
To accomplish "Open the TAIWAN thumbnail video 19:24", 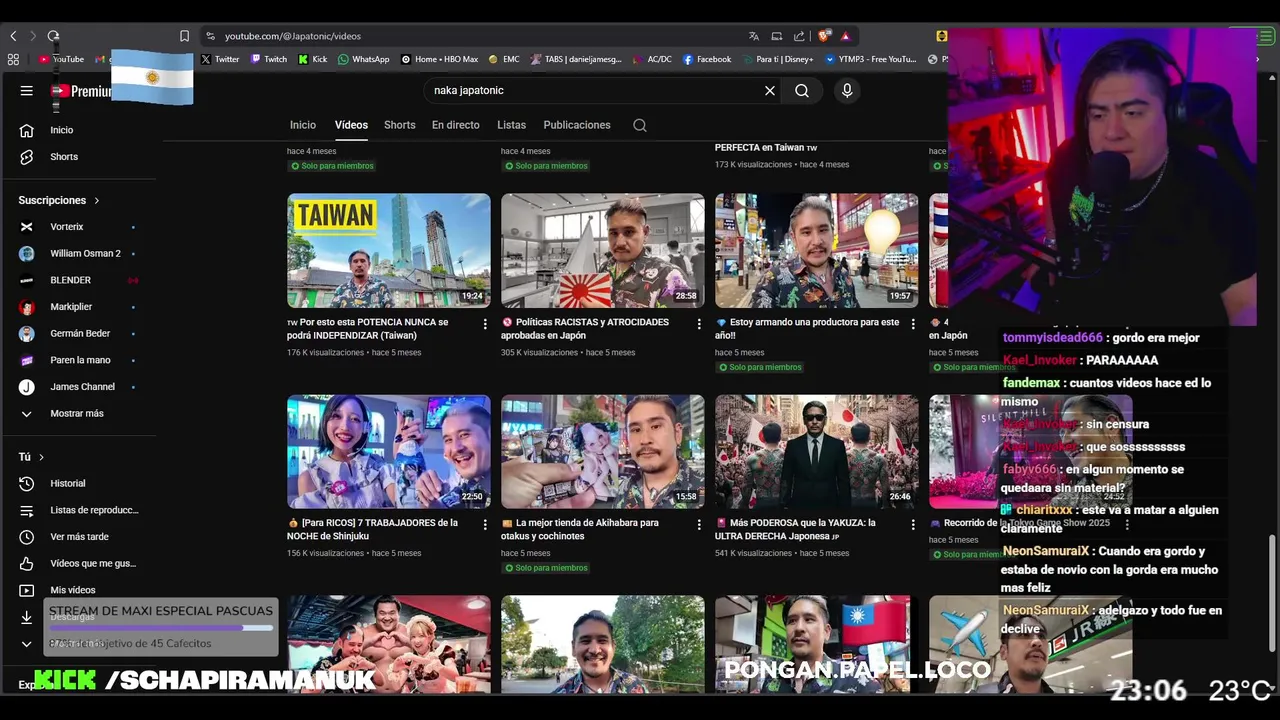I will (389, 250).
